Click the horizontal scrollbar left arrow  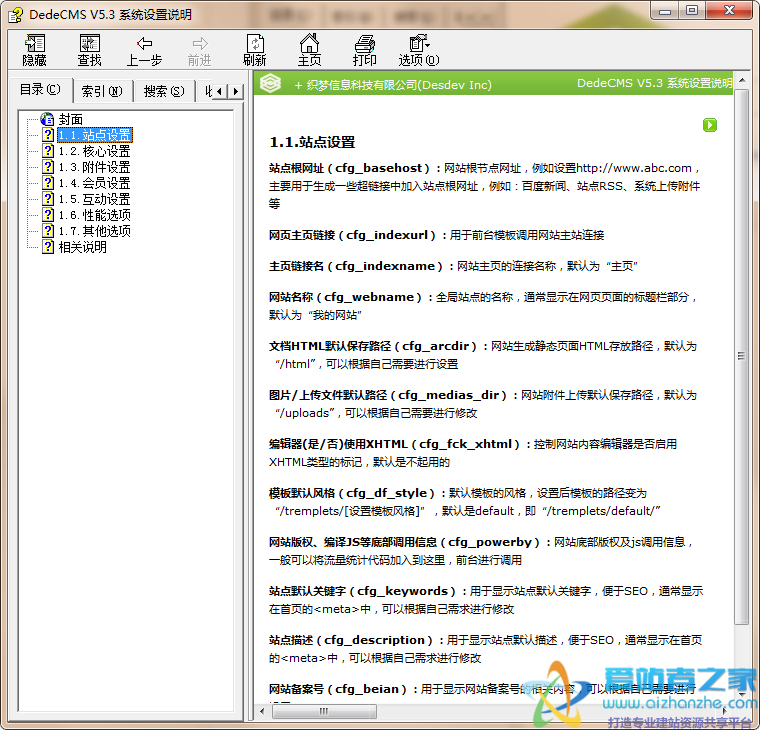point(262,712)
